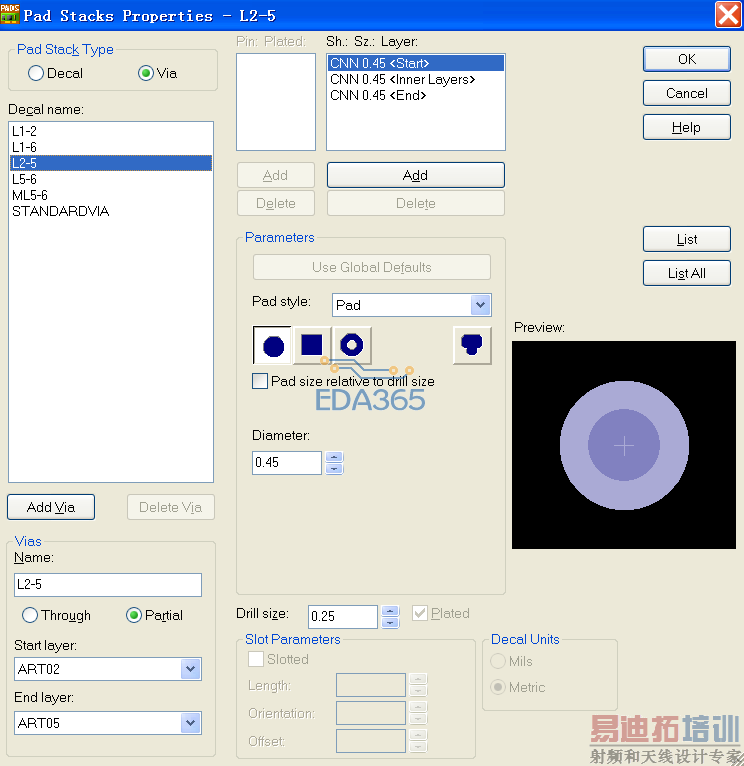The image size is (744, 766).
Task: Select L1-6 in decal name list
Action: (111, 147)
